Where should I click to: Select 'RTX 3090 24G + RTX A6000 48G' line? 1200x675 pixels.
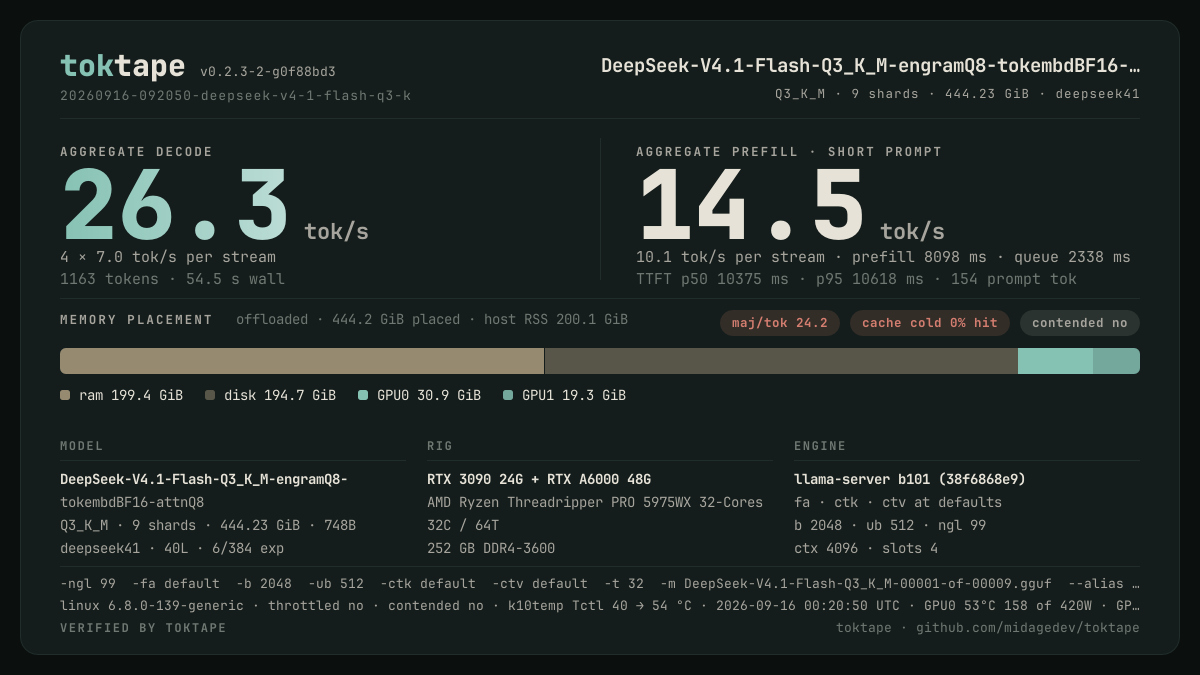pos(539,479)
